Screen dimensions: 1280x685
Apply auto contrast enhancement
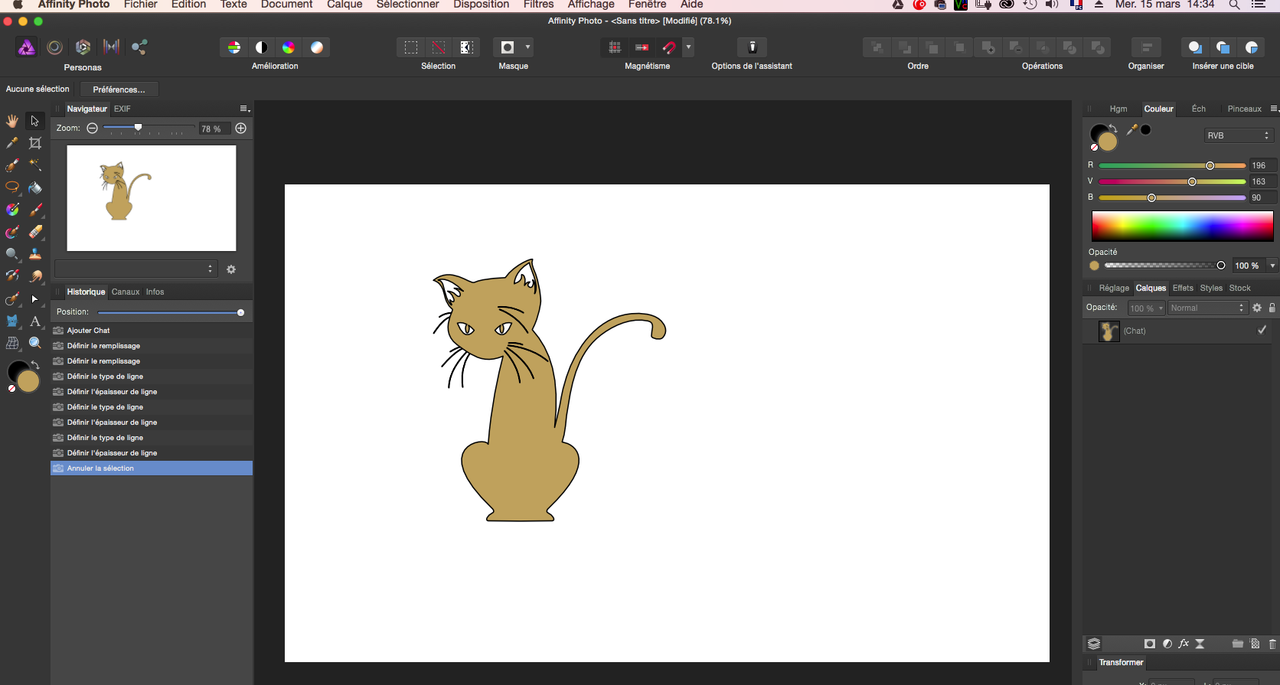(x=261, y=47)
